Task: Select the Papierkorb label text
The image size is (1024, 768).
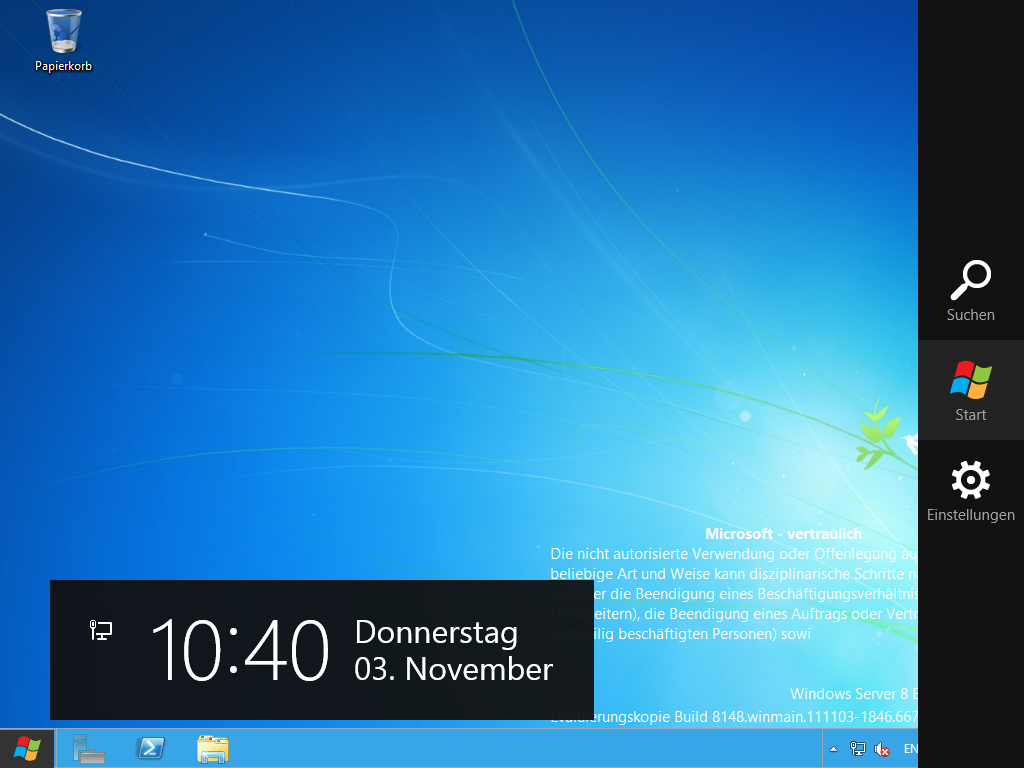Action: pyautogui.click(x=63, y=66)
